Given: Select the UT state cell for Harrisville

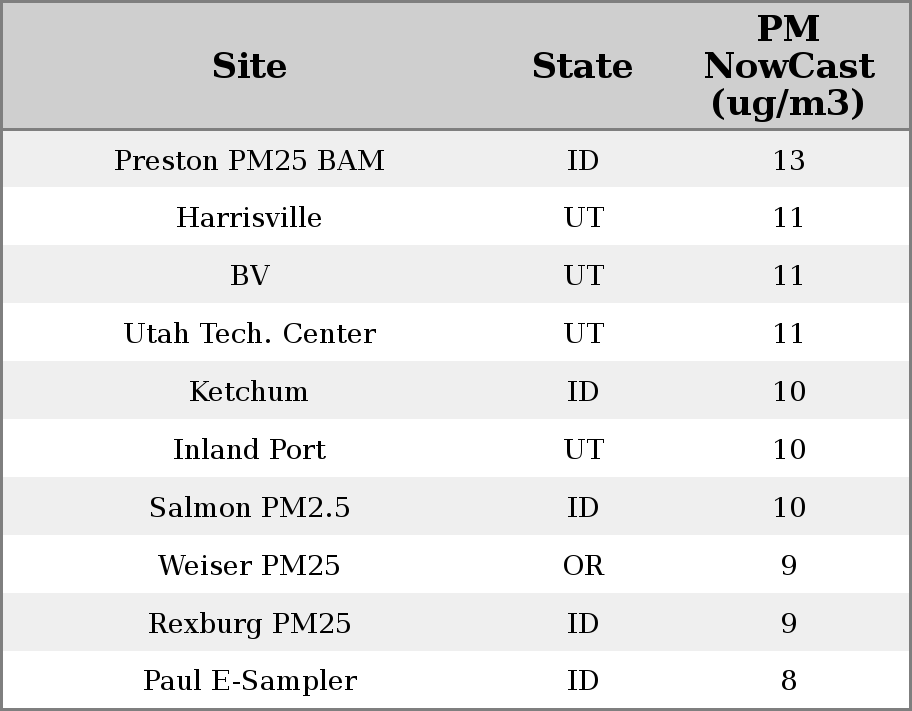Looking at the screenshot, I should pos(583,218).
